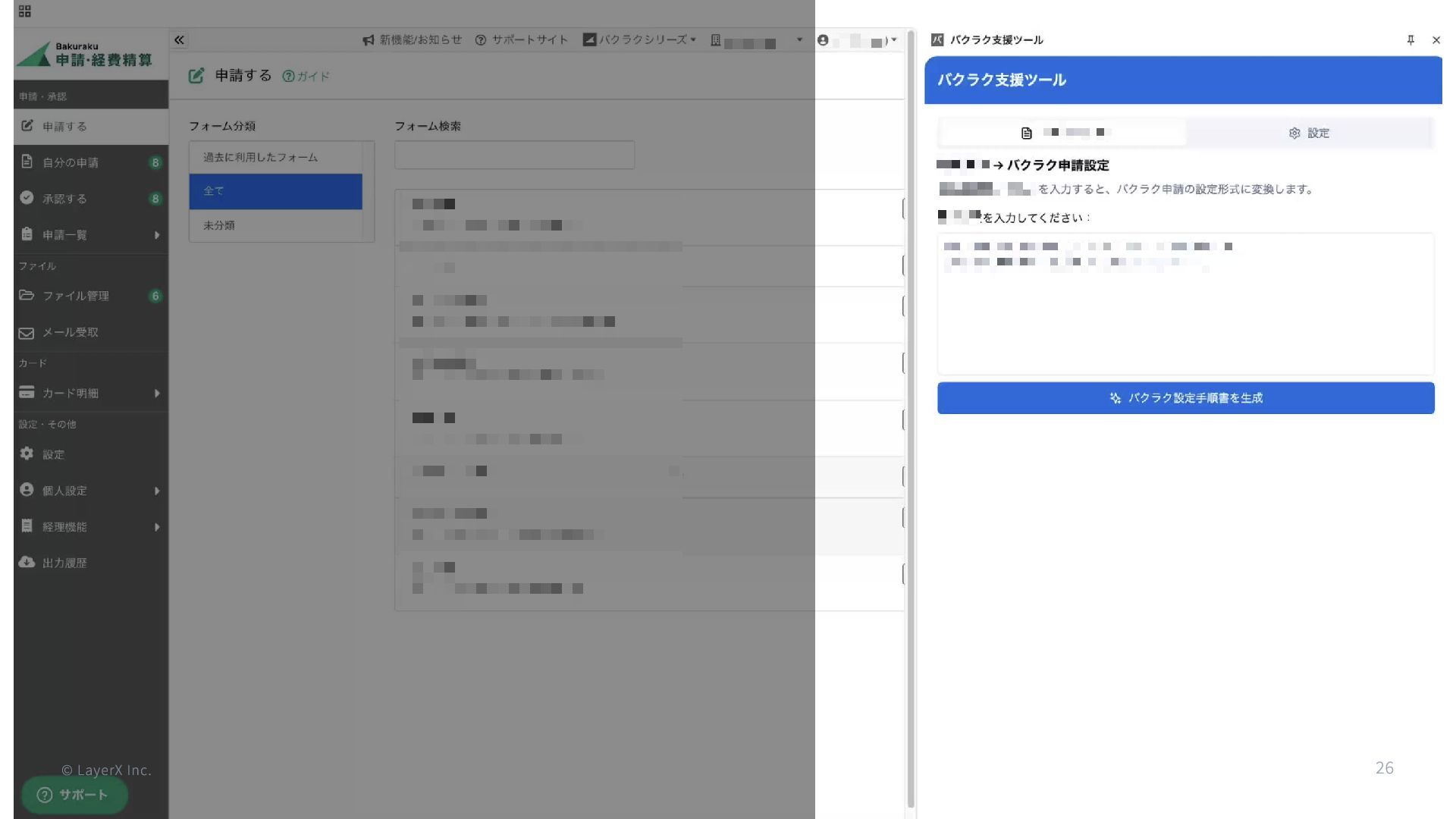
Task: Open the サポートサイト link
Action: [521, 39]
